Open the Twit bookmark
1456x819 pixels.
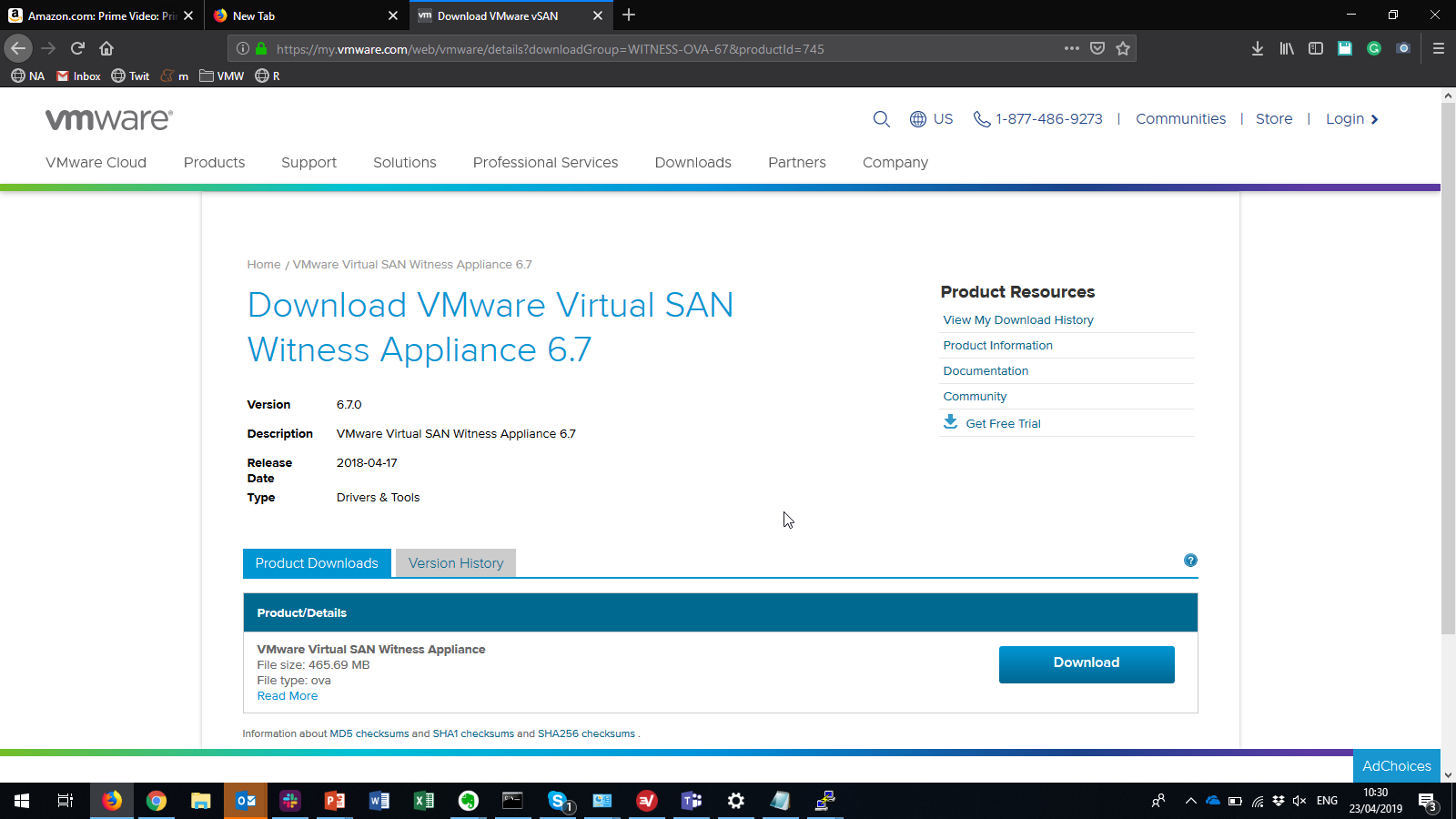130,76
